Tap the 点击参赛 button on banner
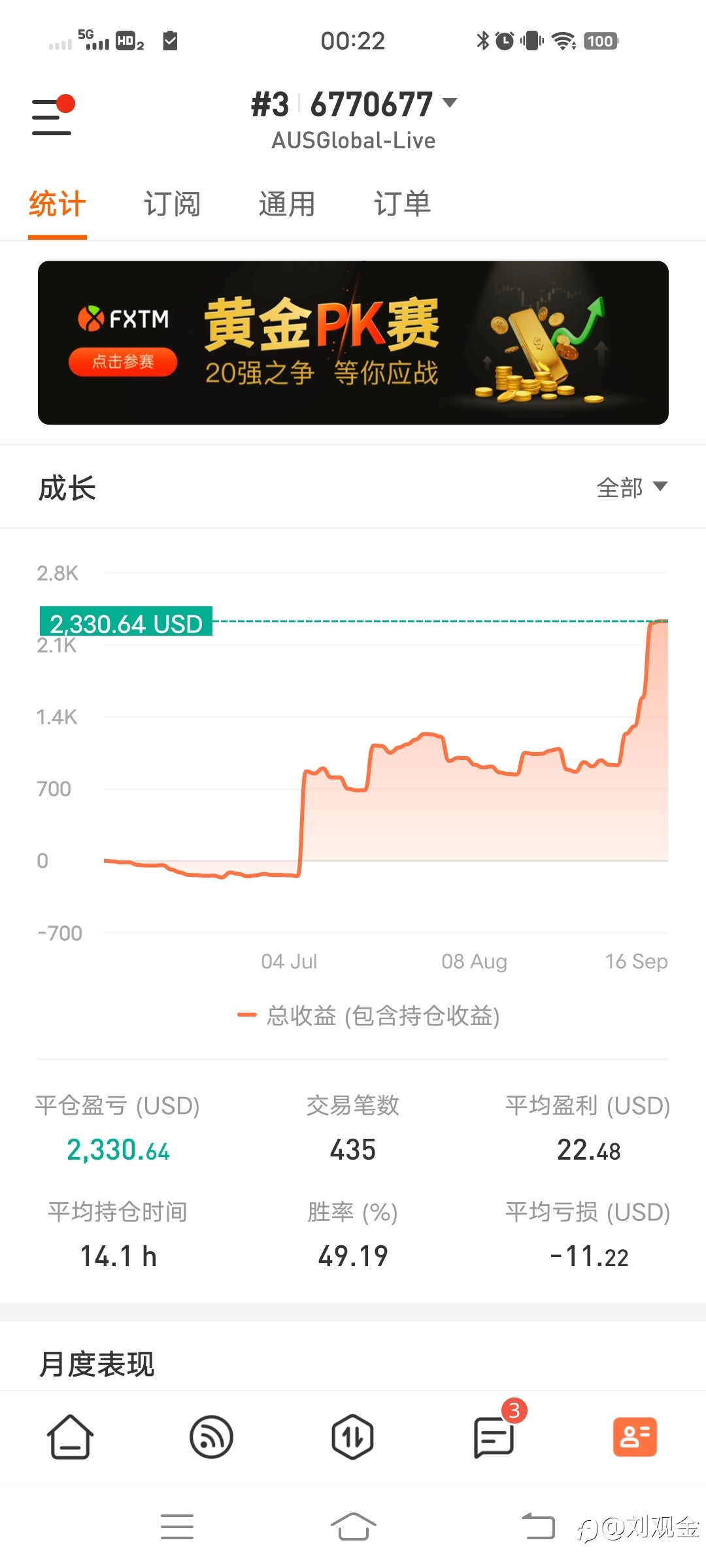The width and height of the screenshot is (706, 1568). pyautogui.click(x=123, y=361)
